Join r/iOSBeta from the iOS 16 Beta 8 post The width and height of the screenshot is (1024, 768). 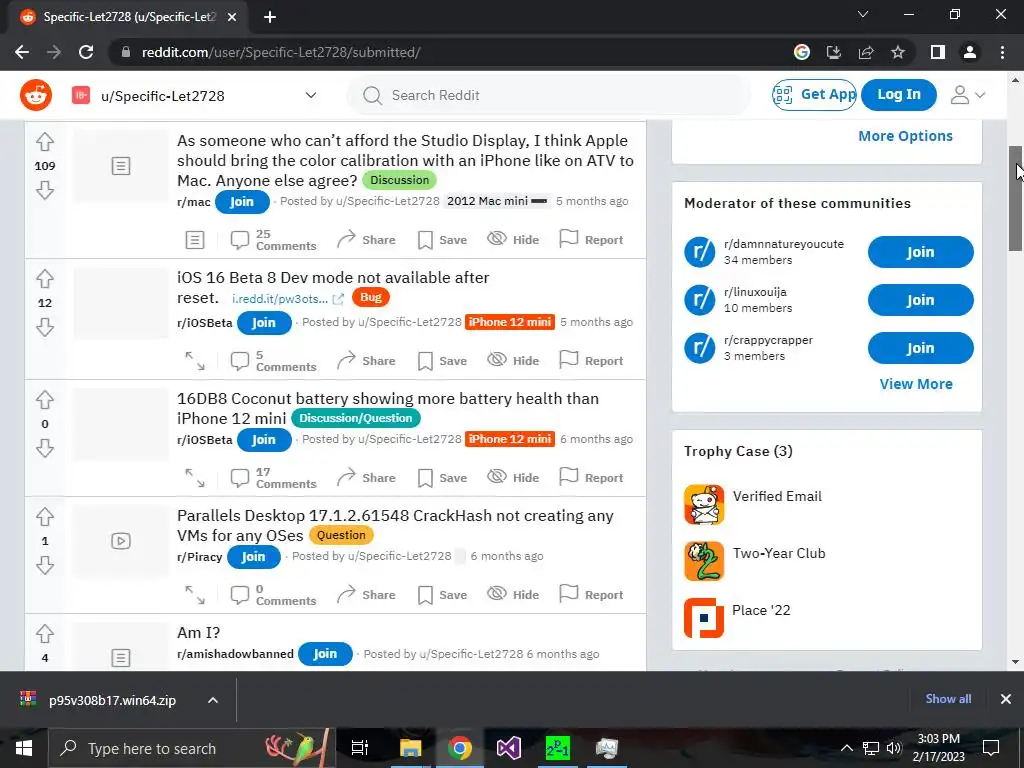click(x=264, y=323)
